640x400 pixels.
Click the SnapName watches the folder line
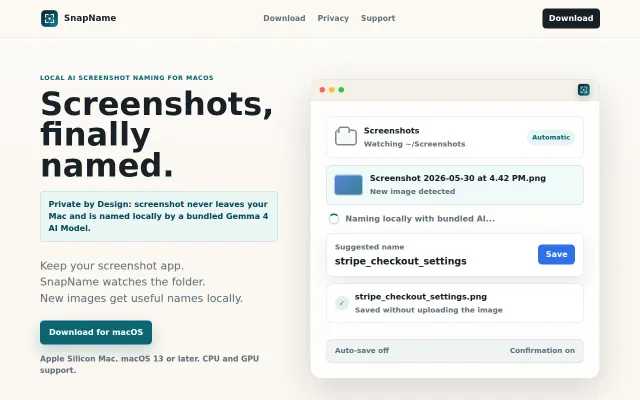coord(122,282)
